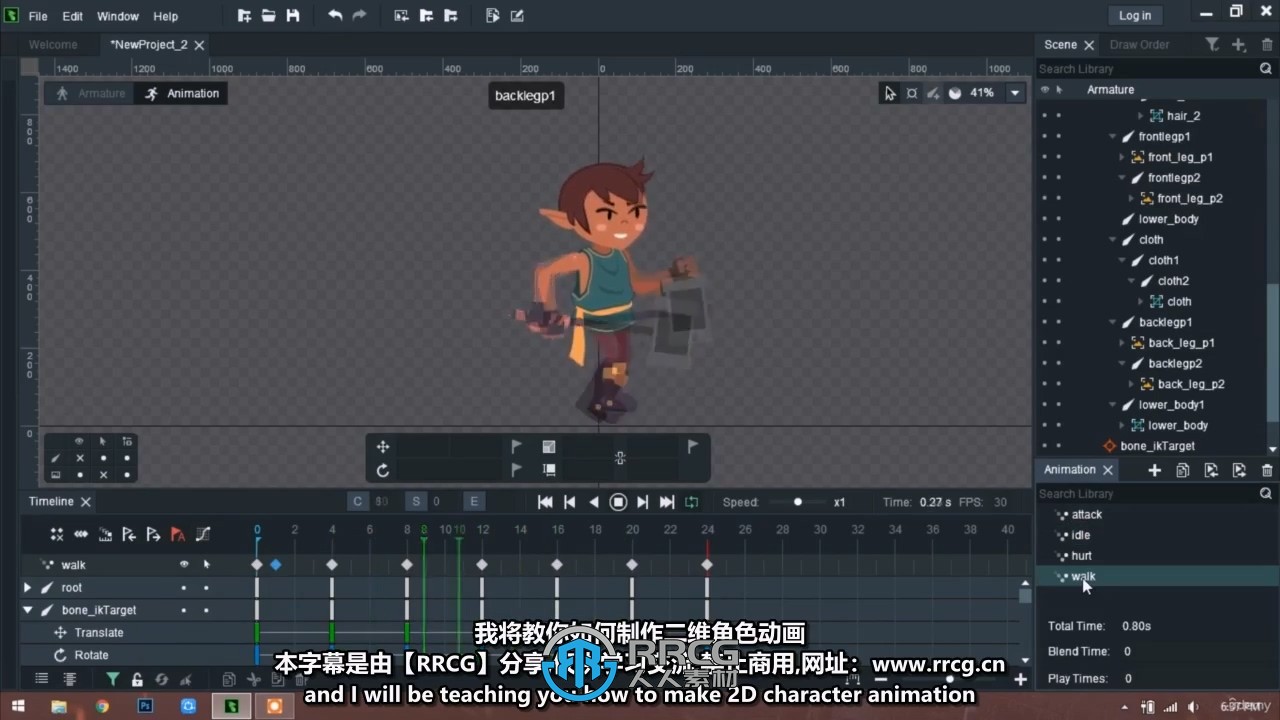Delete selected item in Scene panel
The height and width of the screenshot is (720, 1280).
point(1265,44)
